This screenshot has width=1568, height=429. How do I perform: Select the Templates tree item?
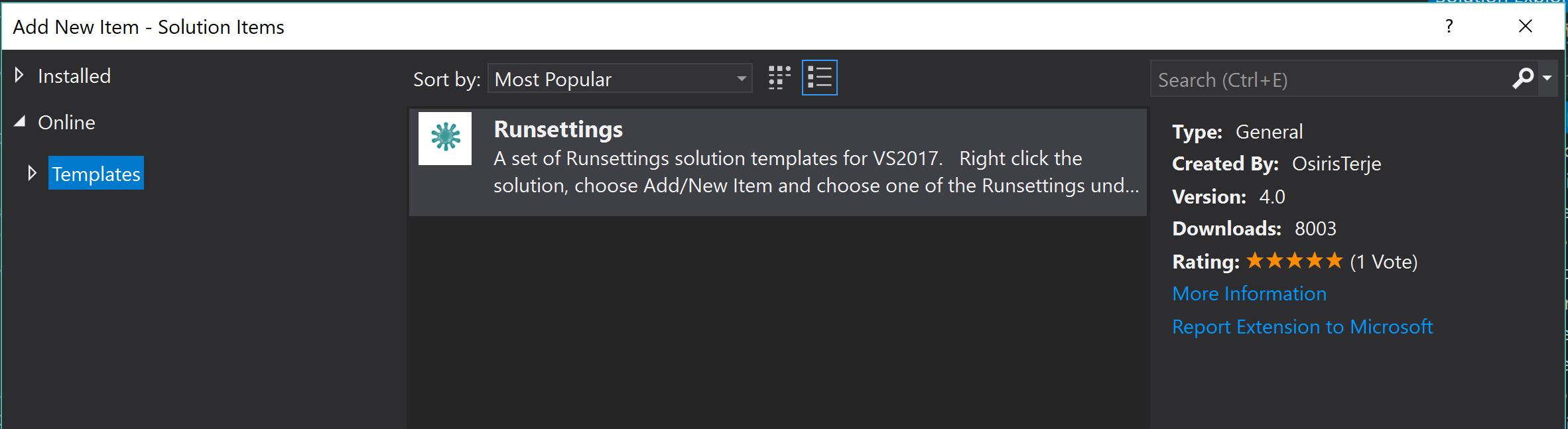[x=96, y=173]
